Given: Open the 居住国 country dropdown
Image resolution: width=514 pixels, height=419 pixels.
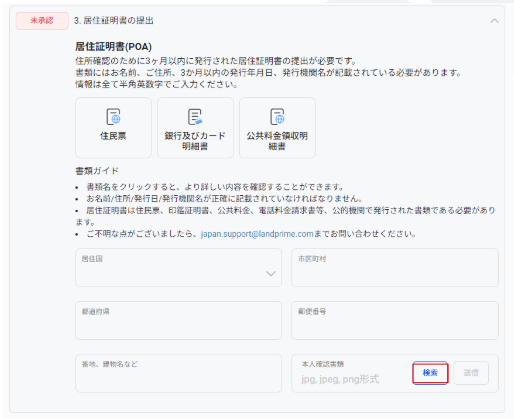Looking at the screenshot, I should coord(179,267).
